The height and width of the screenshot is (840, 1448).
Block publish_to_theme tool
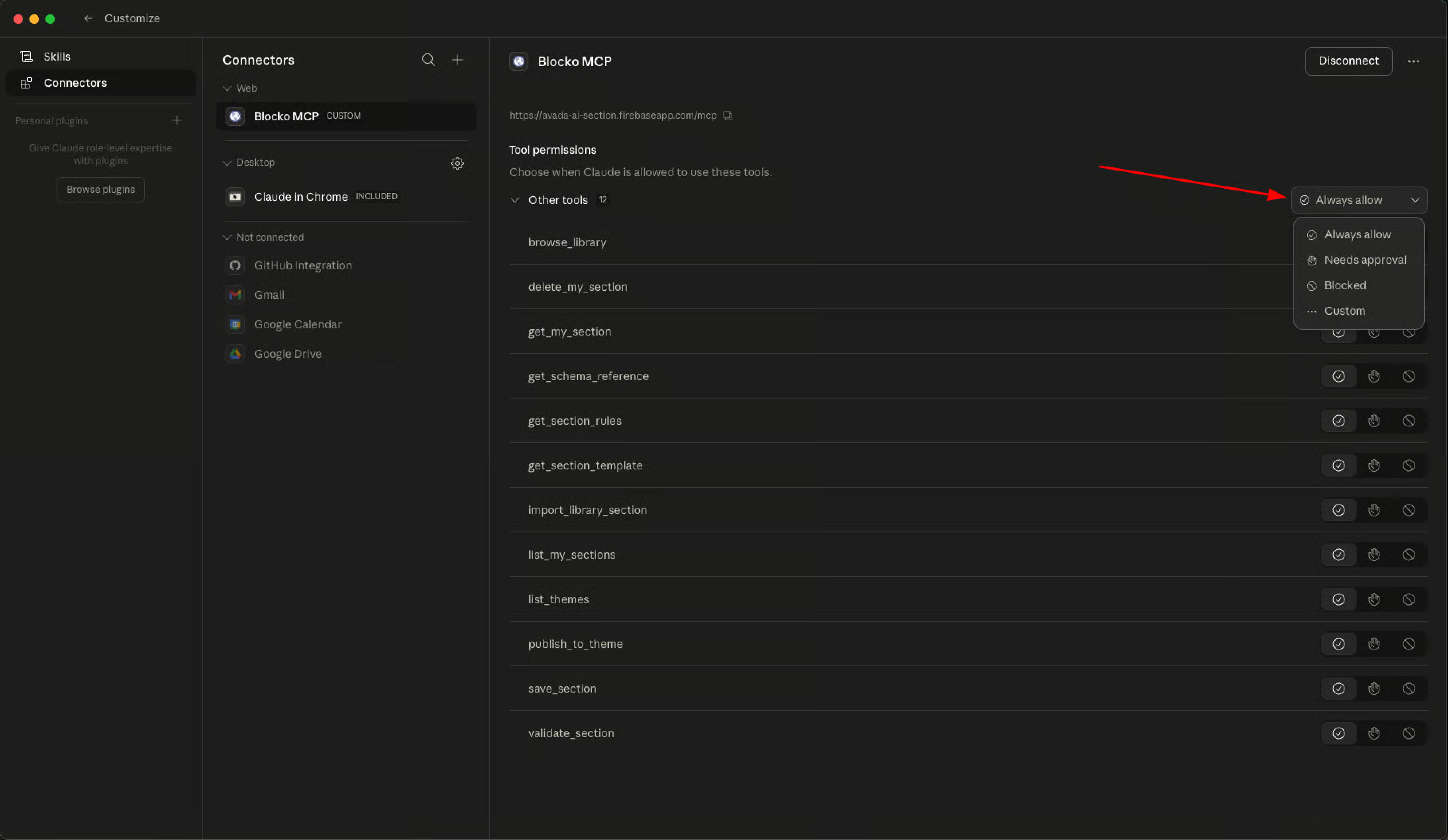(1408, 644)
